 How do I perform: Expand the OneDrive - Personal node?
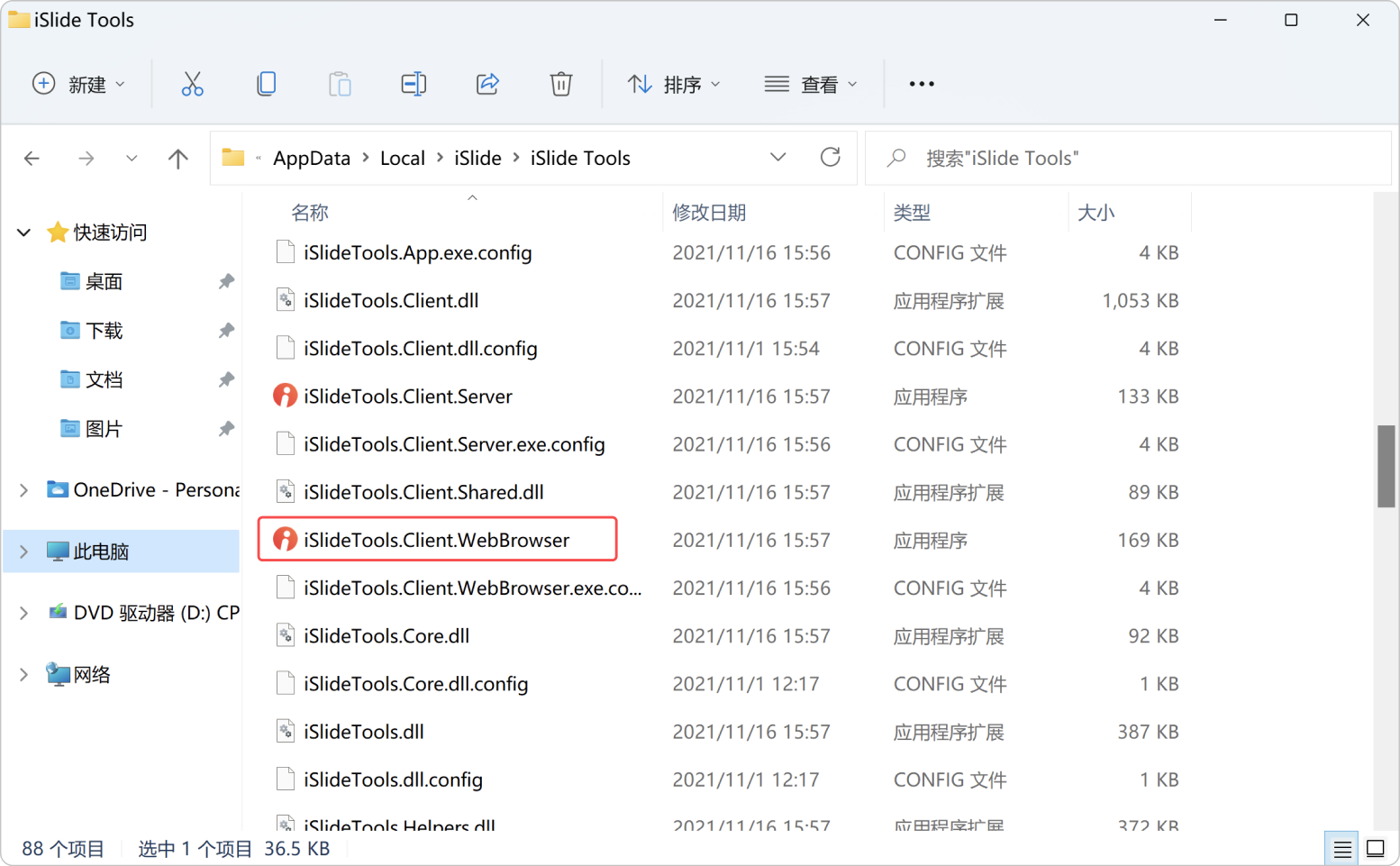[24, 490]
